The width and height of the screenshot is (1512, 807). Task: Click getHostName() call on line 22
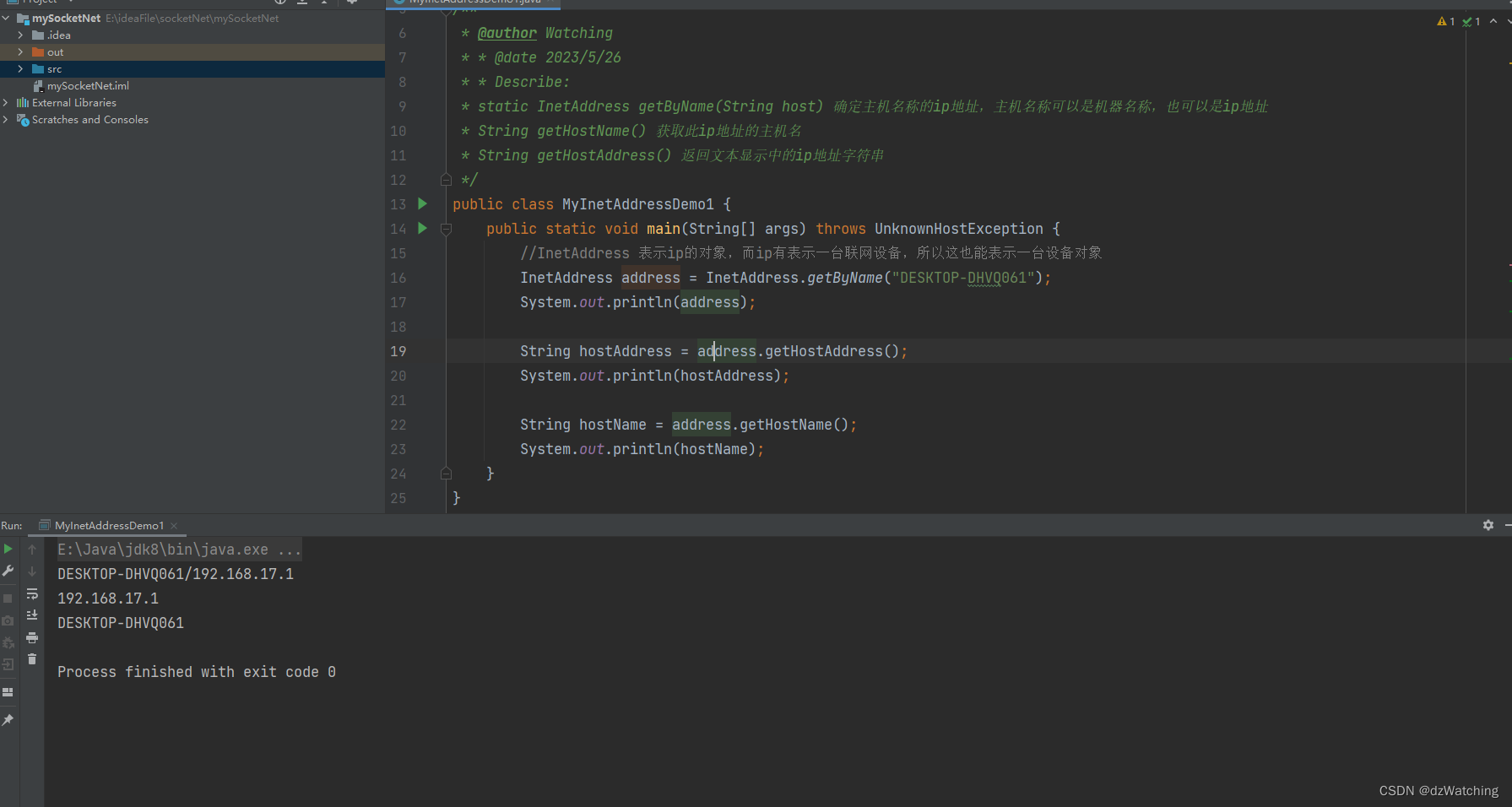[794, 425]
